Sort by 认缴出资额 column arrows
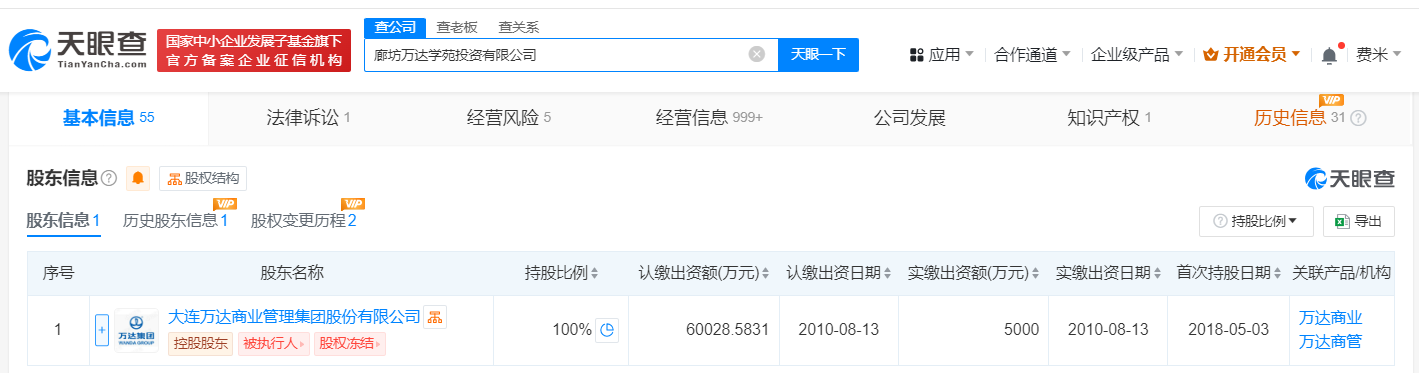This screenshot has width=1419, height=373. tap(765, 273)
